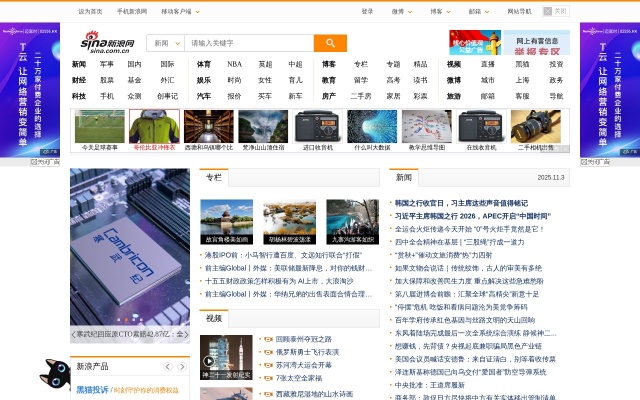The image size is (640, 400).
Task: Open the 故宫角楼美如画 photo thumbnail
Action: tap(226, 221)
